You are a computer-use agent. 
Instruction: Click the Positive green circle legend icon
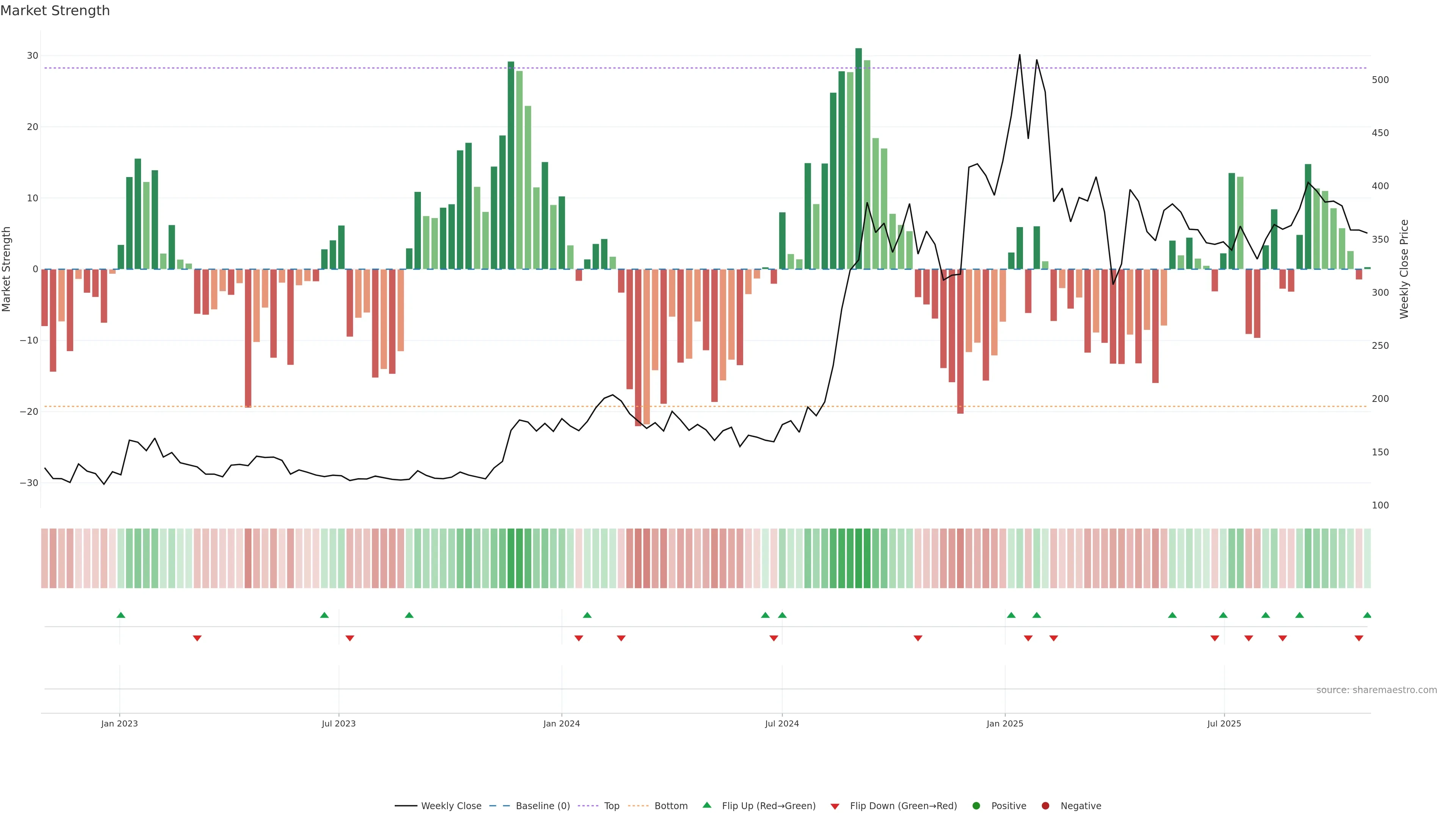pyautogui.click(x=976, y=806)
